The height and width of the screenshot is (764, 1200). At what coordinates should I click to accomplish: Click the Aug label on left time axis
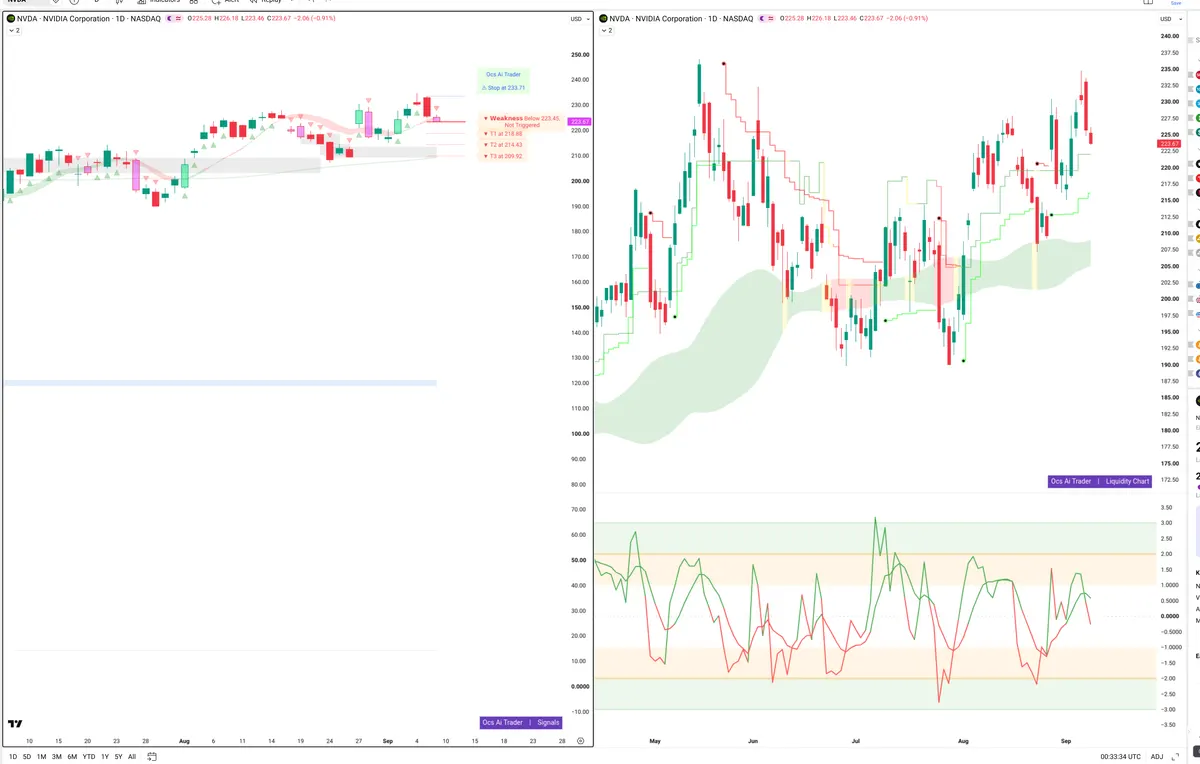184,741
